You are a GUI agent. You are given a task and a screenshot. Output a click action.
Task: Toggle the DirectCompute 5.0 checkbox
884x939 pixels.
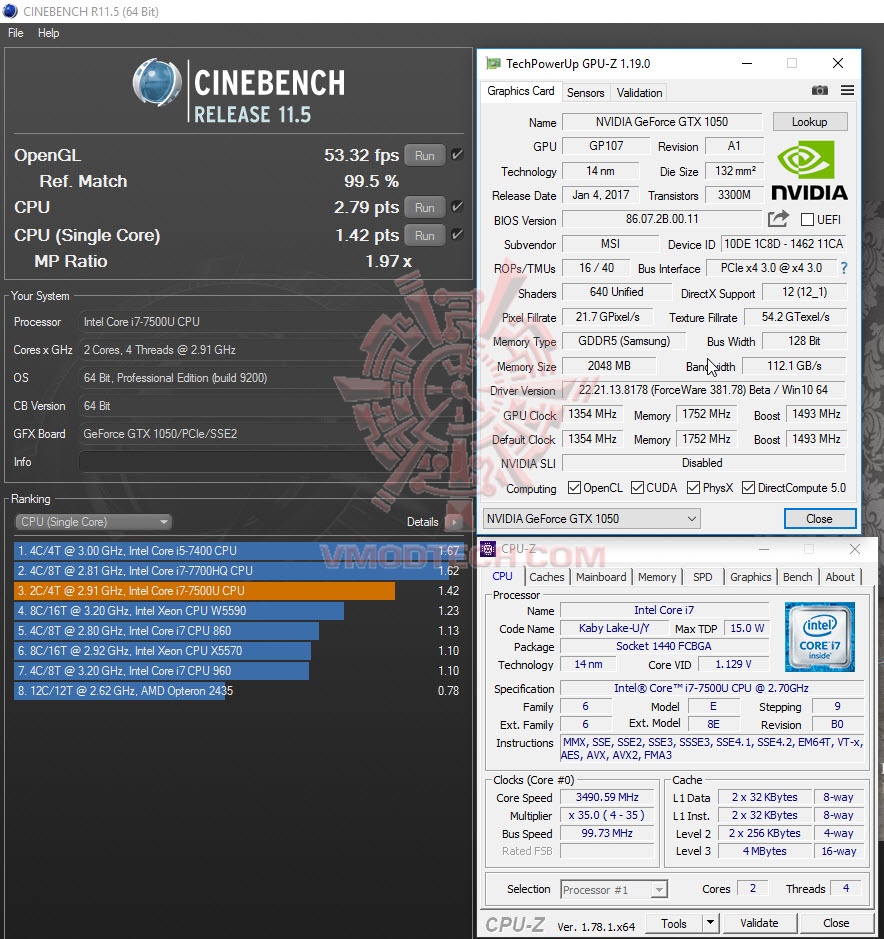[x=748, y=488]
